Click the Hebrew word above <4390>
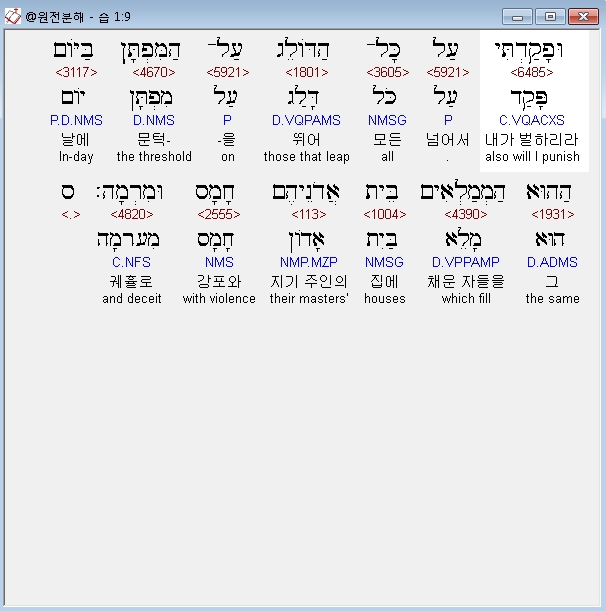 (463, 192)
